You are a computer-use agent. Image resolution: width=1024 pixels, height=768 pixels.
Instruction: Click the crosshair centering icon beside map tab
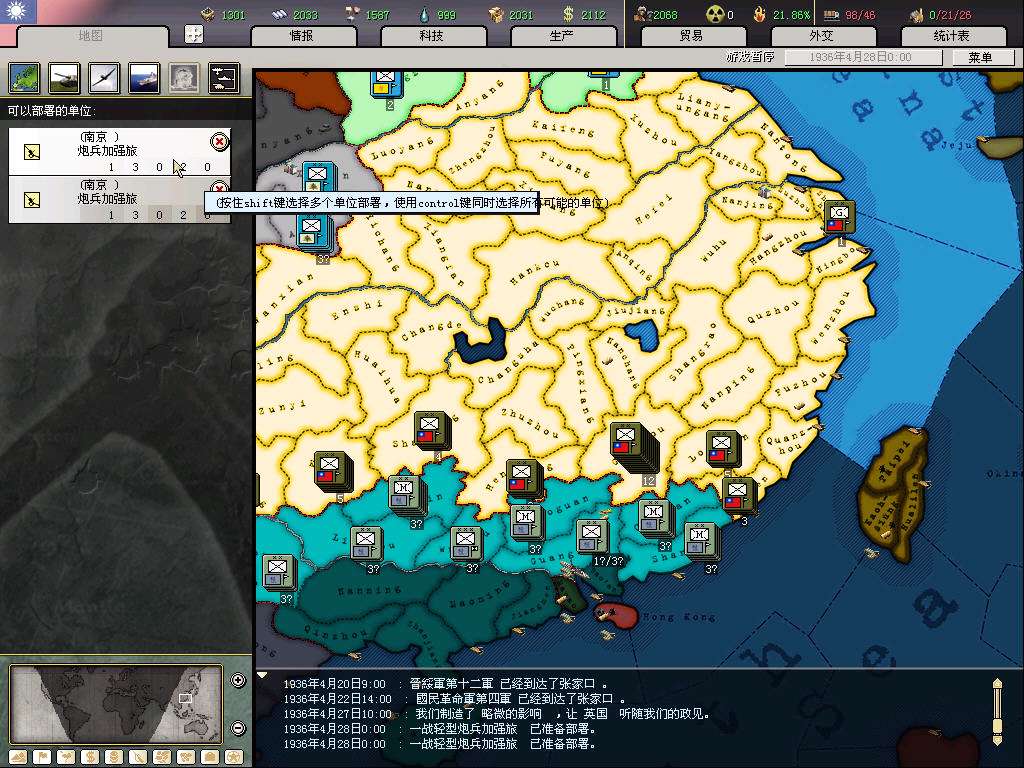pyautogui.click(x=194, y=35)
